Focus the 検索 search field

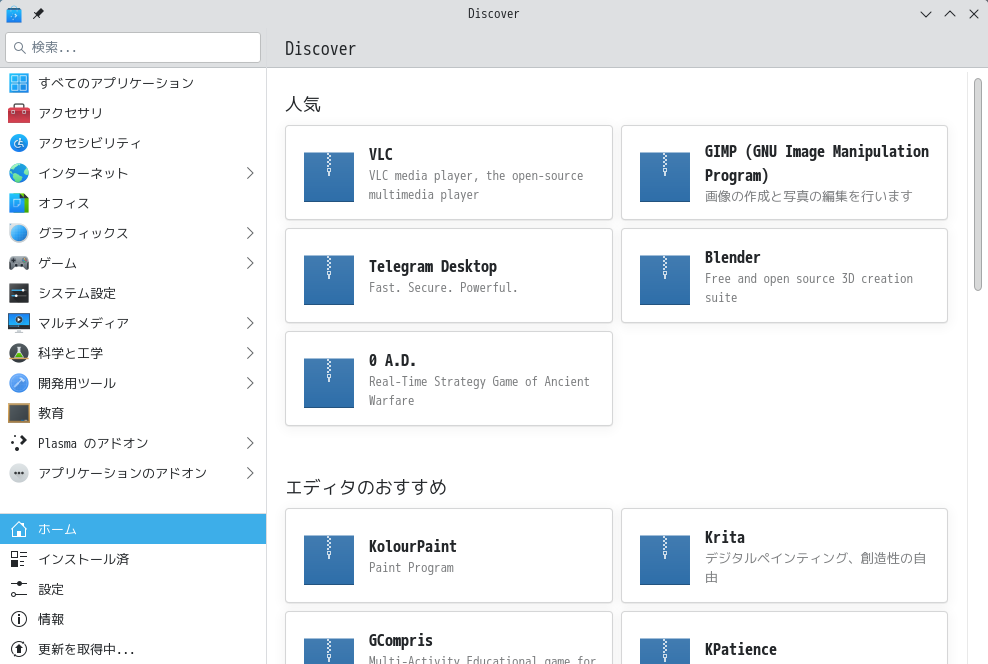point(133,47)
